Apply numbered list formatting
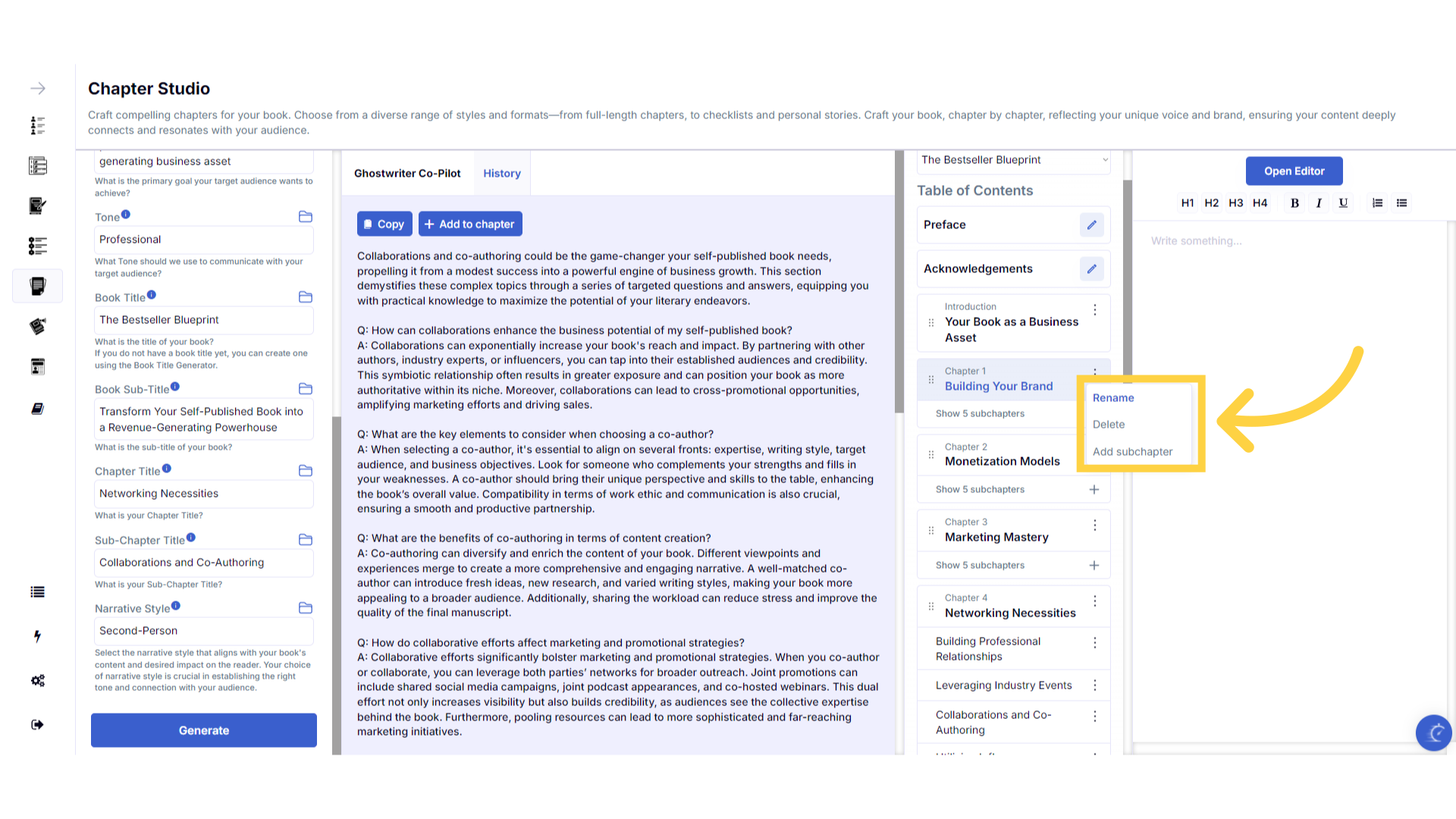Image resolution: width=1456 pixels, height=819 pixels. tap(1377, 202)
